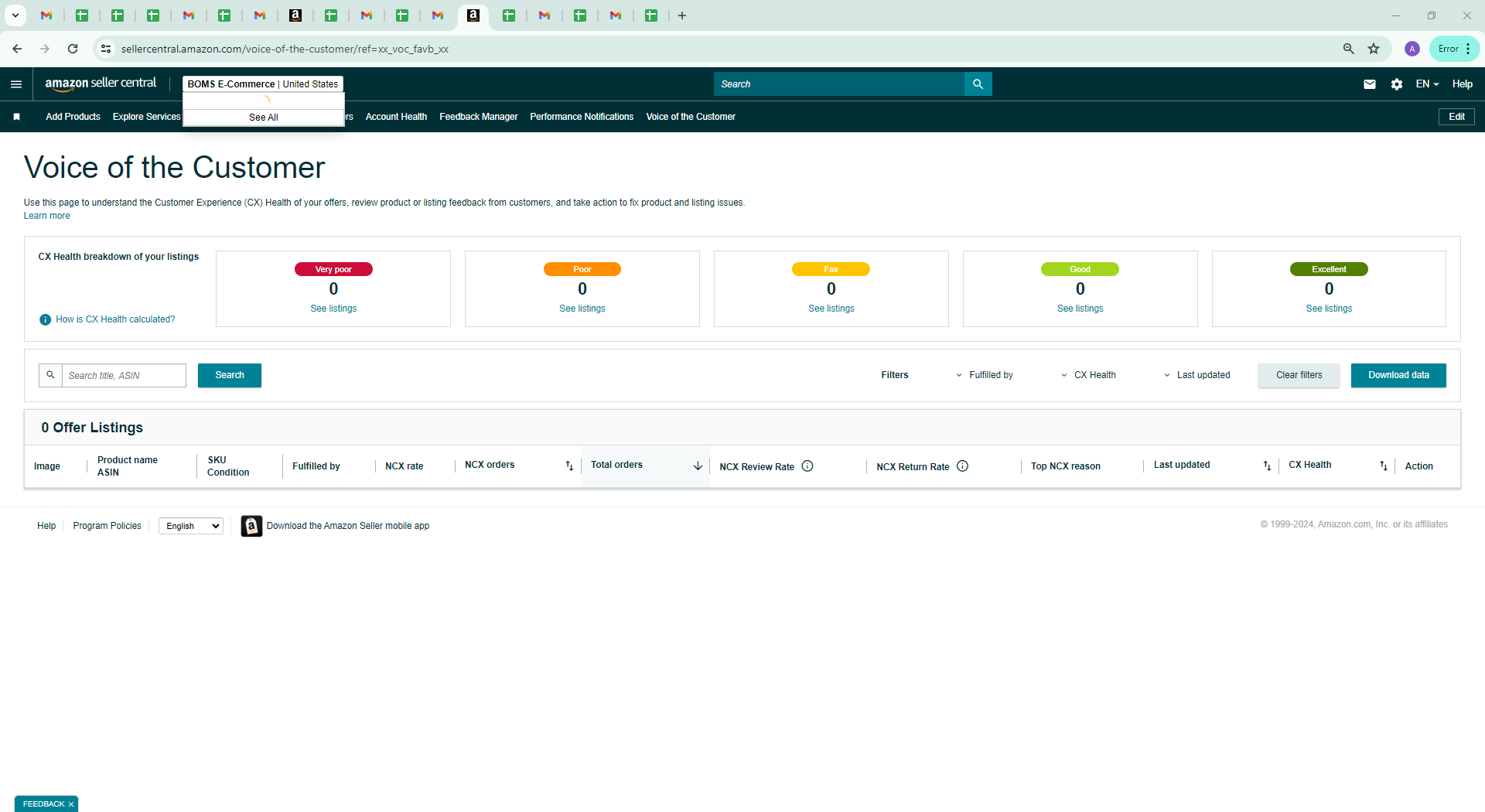Image resolution: width=1485 pixels, height=812 pixels.
Task: See listings under Very poor
Action: [333, 309]
